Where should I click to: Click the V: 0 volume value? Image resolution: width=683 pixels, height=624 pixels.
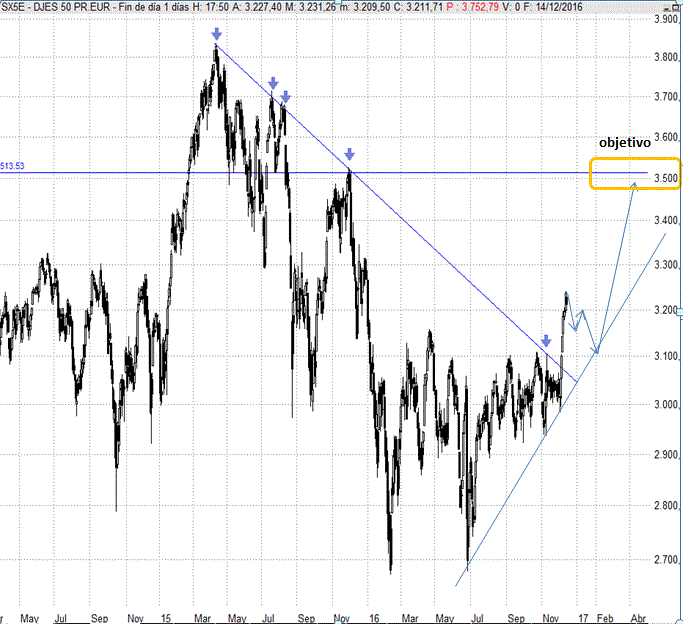pos(510,7)
